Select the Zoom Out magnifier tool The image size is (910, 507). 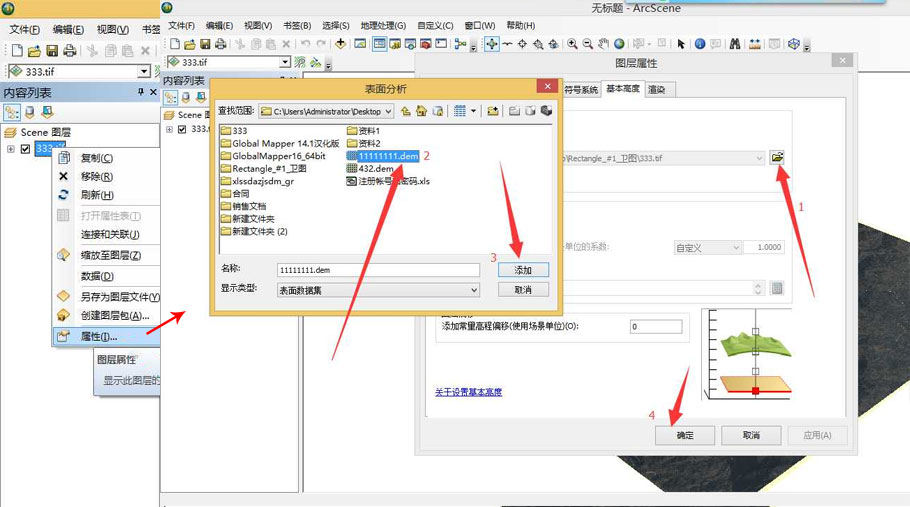[x=588, y=44]
